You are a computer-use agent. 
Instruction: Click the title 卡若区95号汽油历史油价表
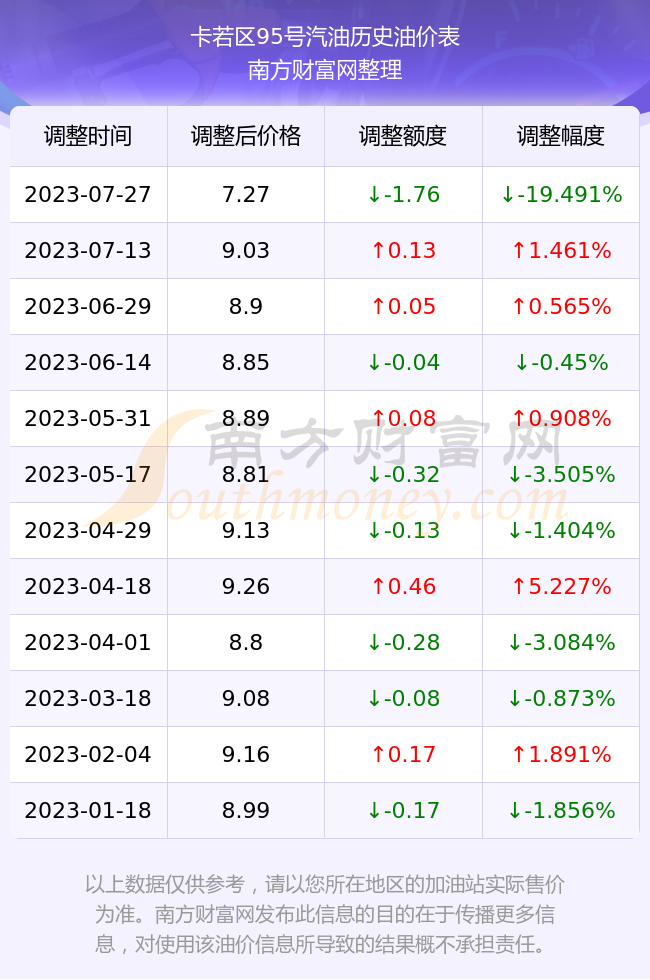point(325,37)
